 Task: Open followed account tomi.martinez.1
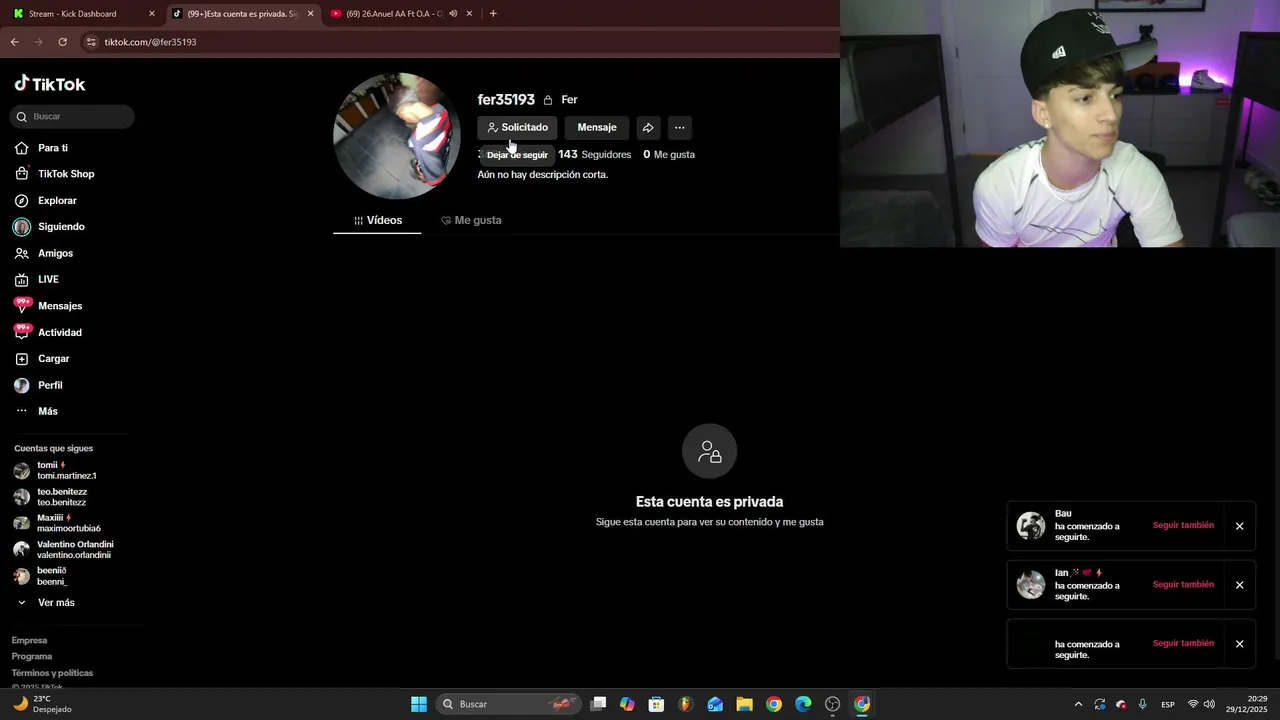66,471
